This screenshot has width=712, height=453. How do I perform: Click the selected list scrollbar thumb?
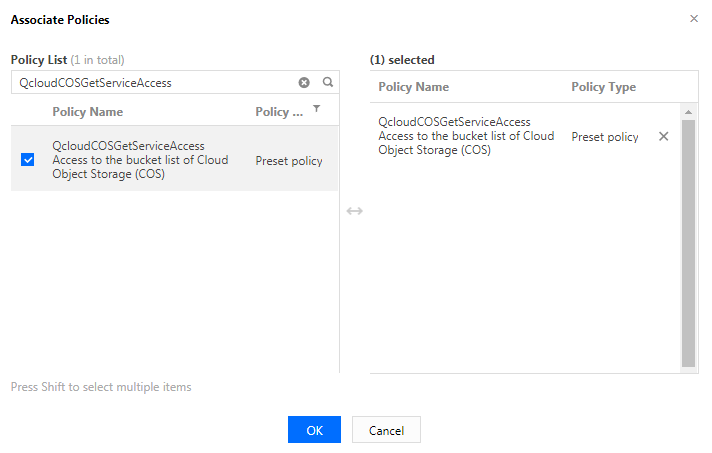[688, 243]
